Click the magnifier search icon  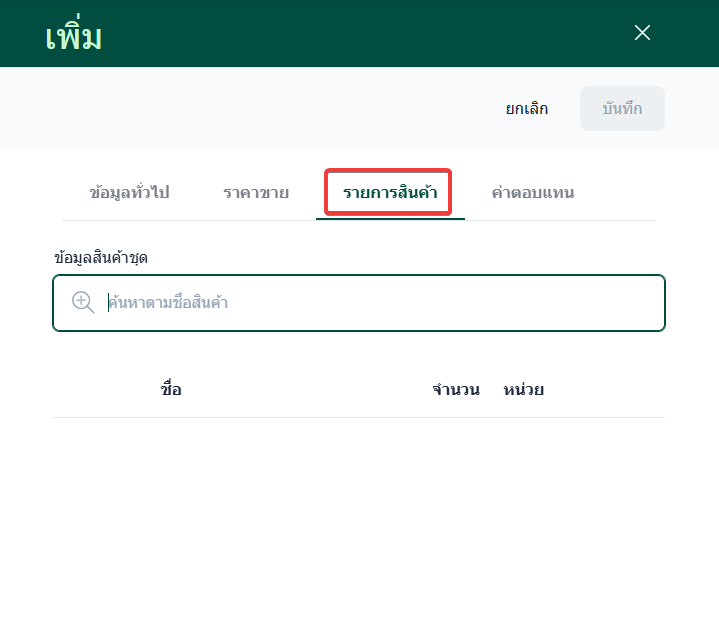tap(83, 302)
